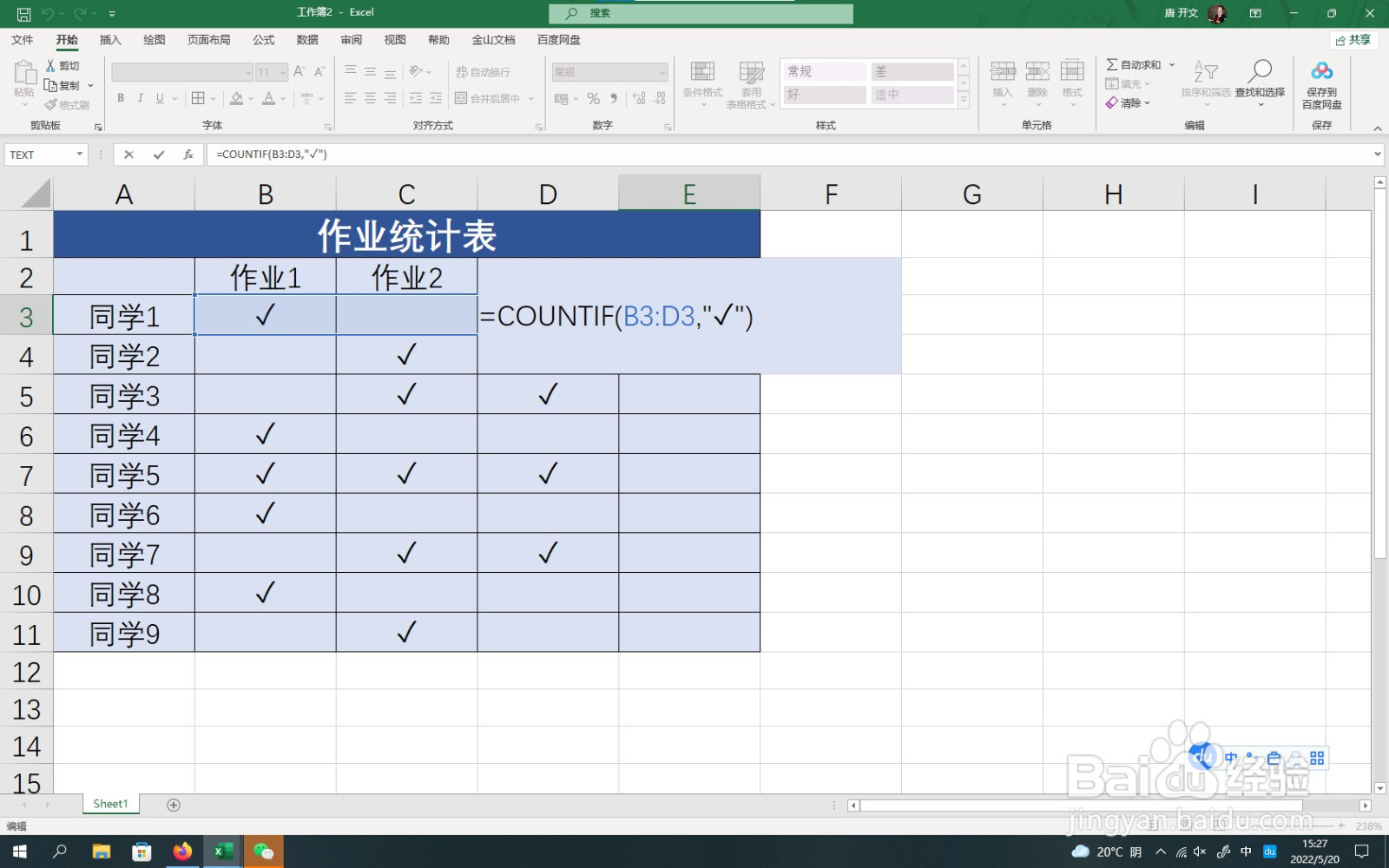
Task: Select the Sheet1 worksheet tab
Action: pos(109,804)
